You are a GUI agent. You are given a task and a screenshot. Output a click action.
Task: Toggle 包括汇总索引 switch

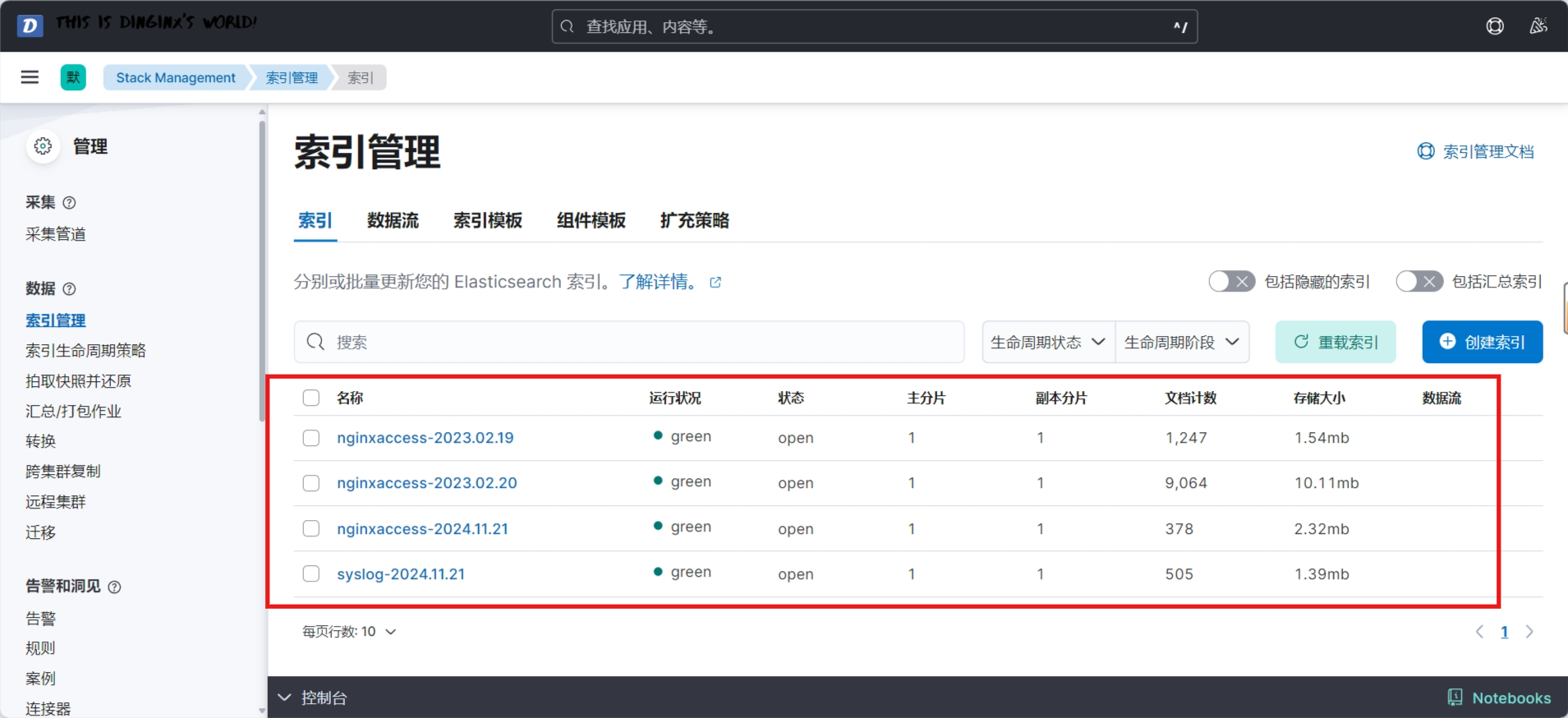tap(1419, 282)
